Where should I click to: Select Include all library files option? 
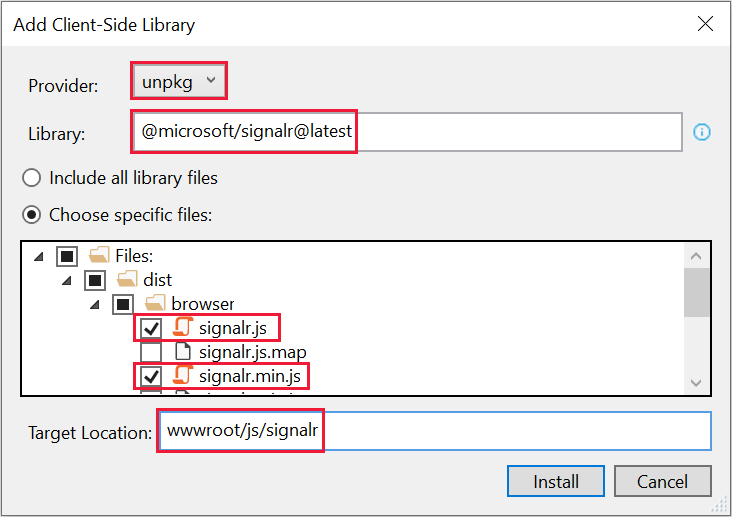[32, 178]
